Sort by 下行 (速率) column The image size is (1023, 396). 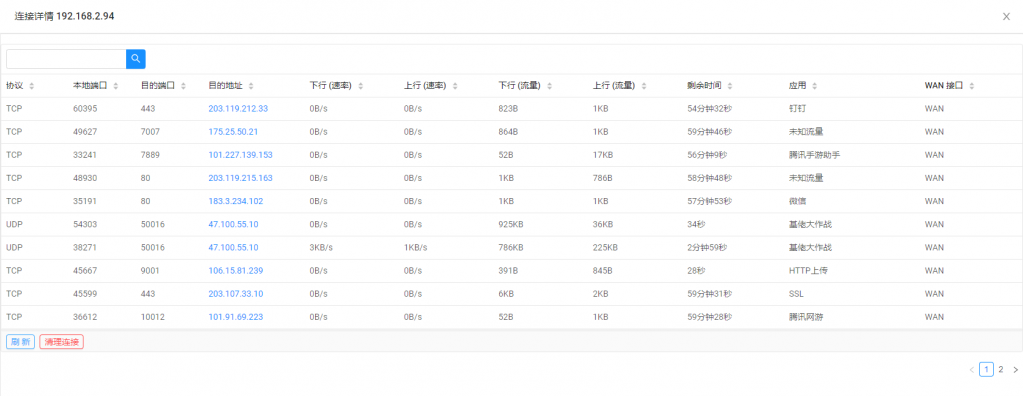pyautogui.click(x=360, y=86)
